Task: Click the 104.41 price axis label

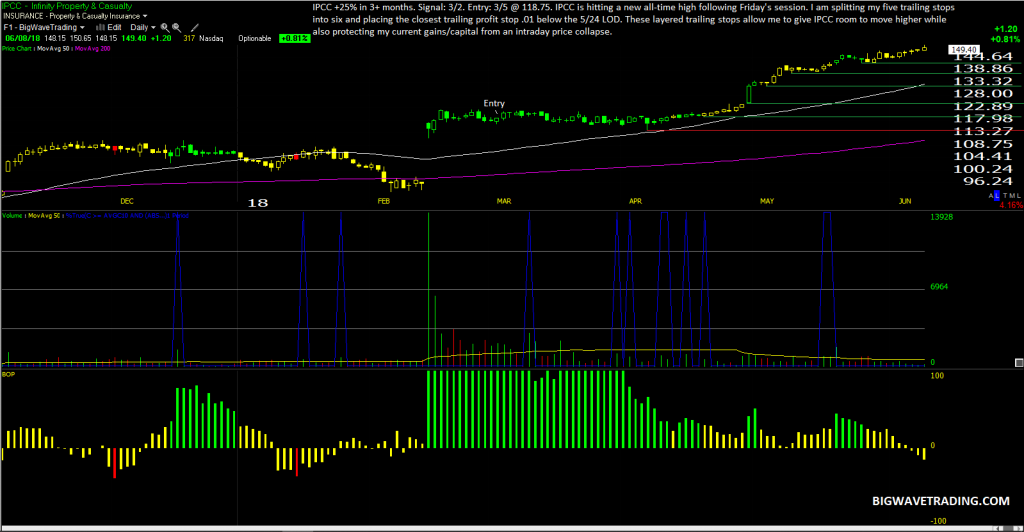Action: (983, 156)
